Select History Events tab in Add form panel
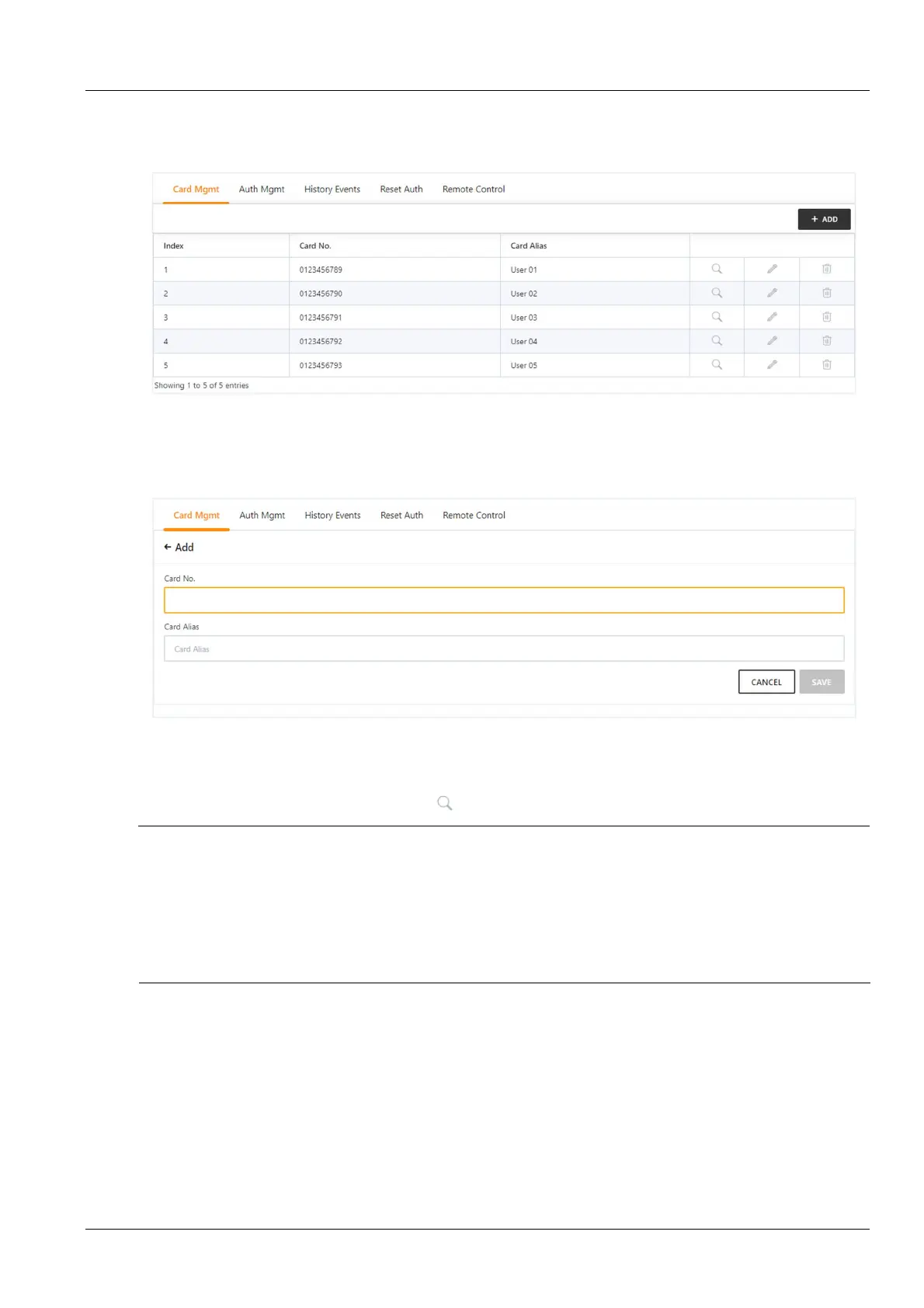The image size is (924, 1308). coord(332,515)
